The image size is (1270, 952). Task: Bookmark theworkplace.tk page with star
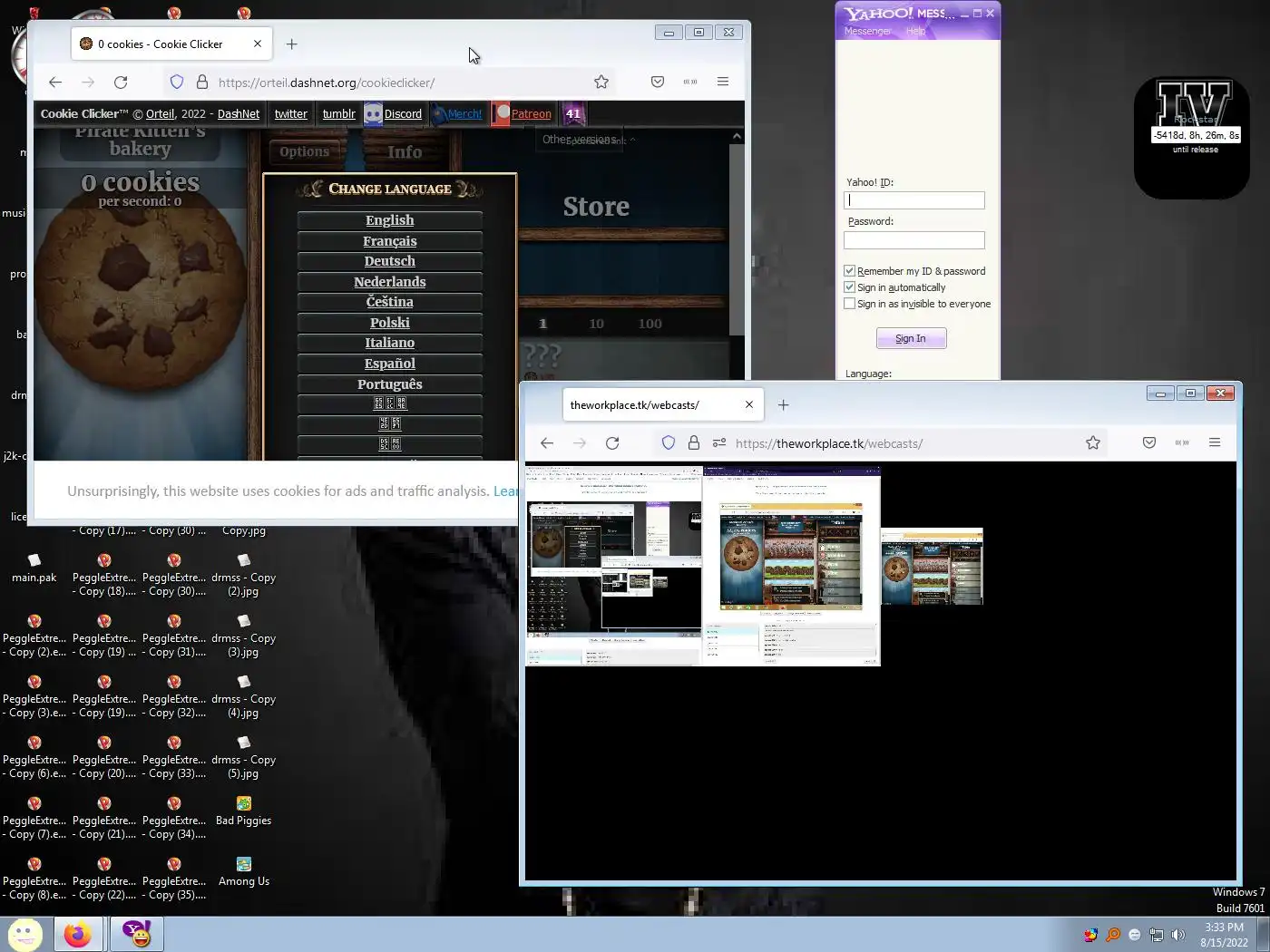[1093, 442]
